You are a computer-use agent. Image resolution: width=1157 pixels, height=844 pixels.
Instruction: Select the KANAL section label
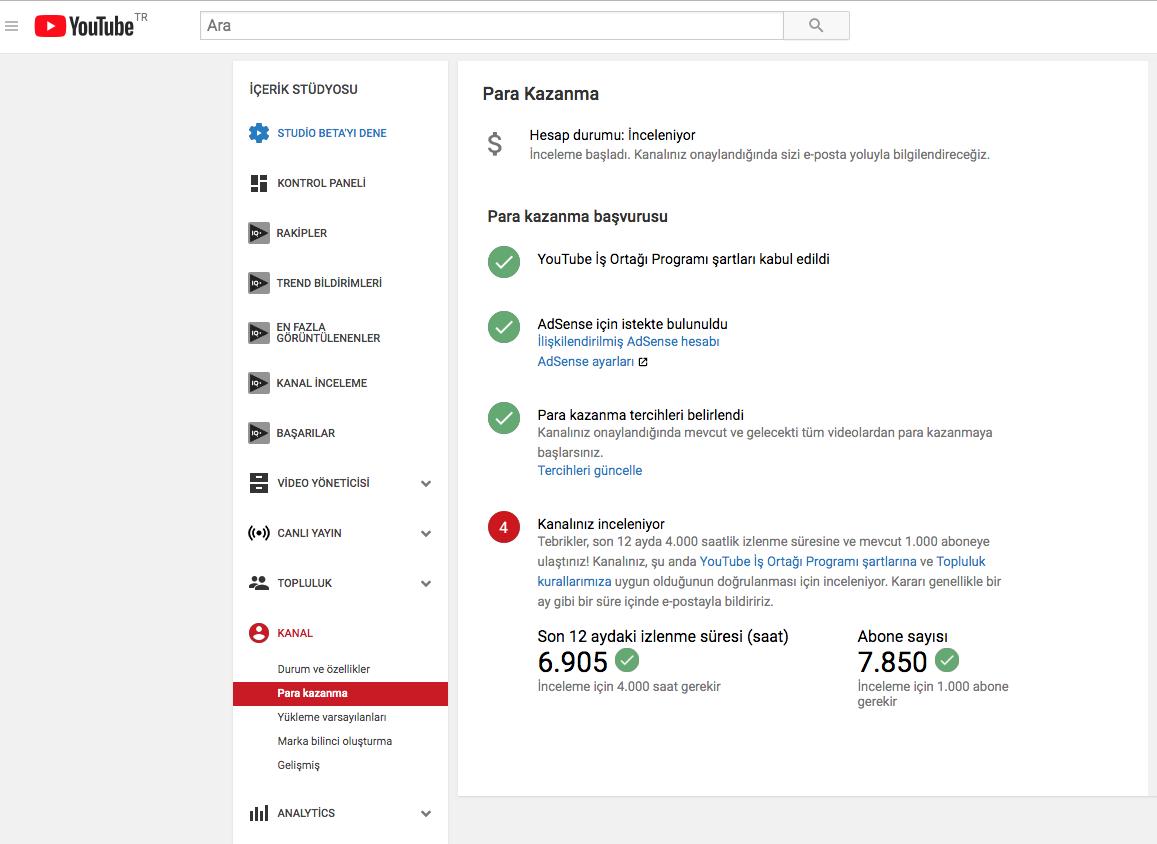[x=295, y=633]
